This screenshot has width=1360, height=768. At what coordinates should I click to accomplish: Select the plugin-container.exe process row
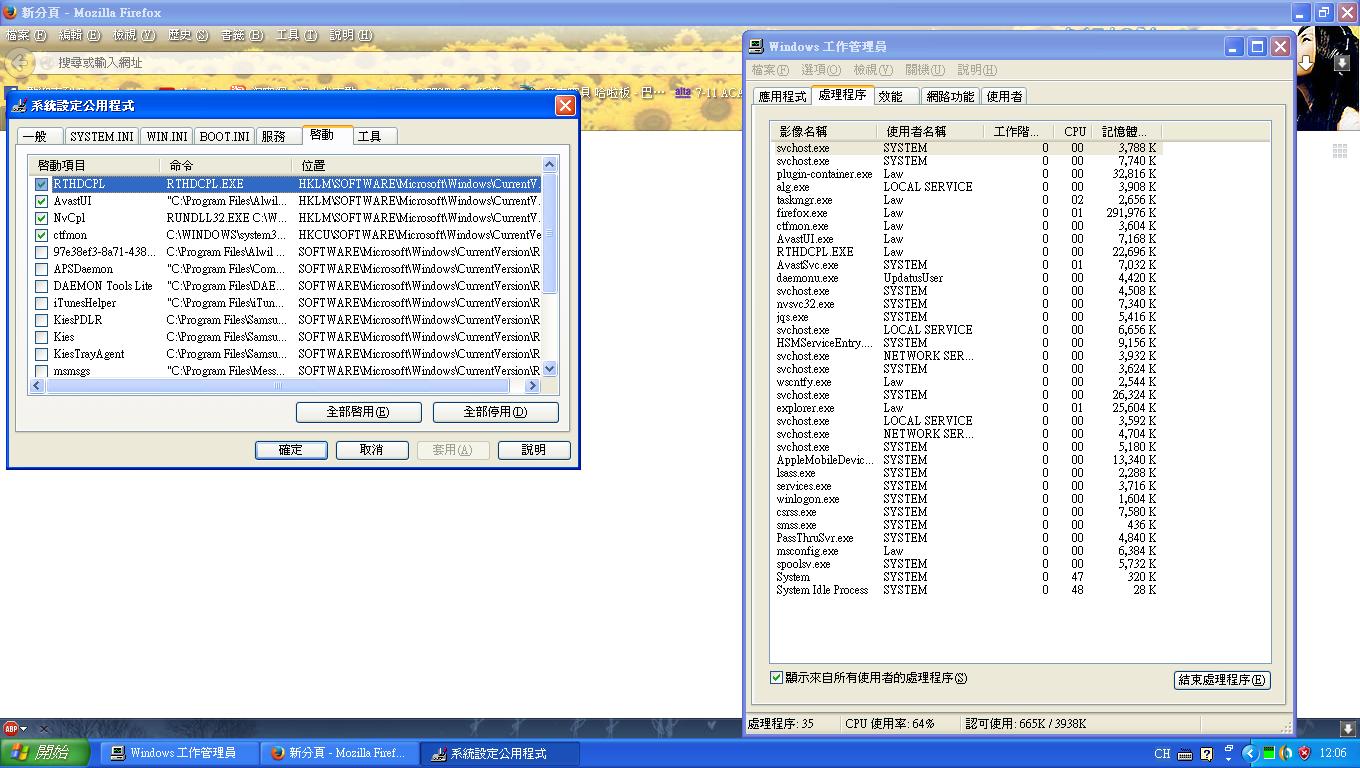966,174
